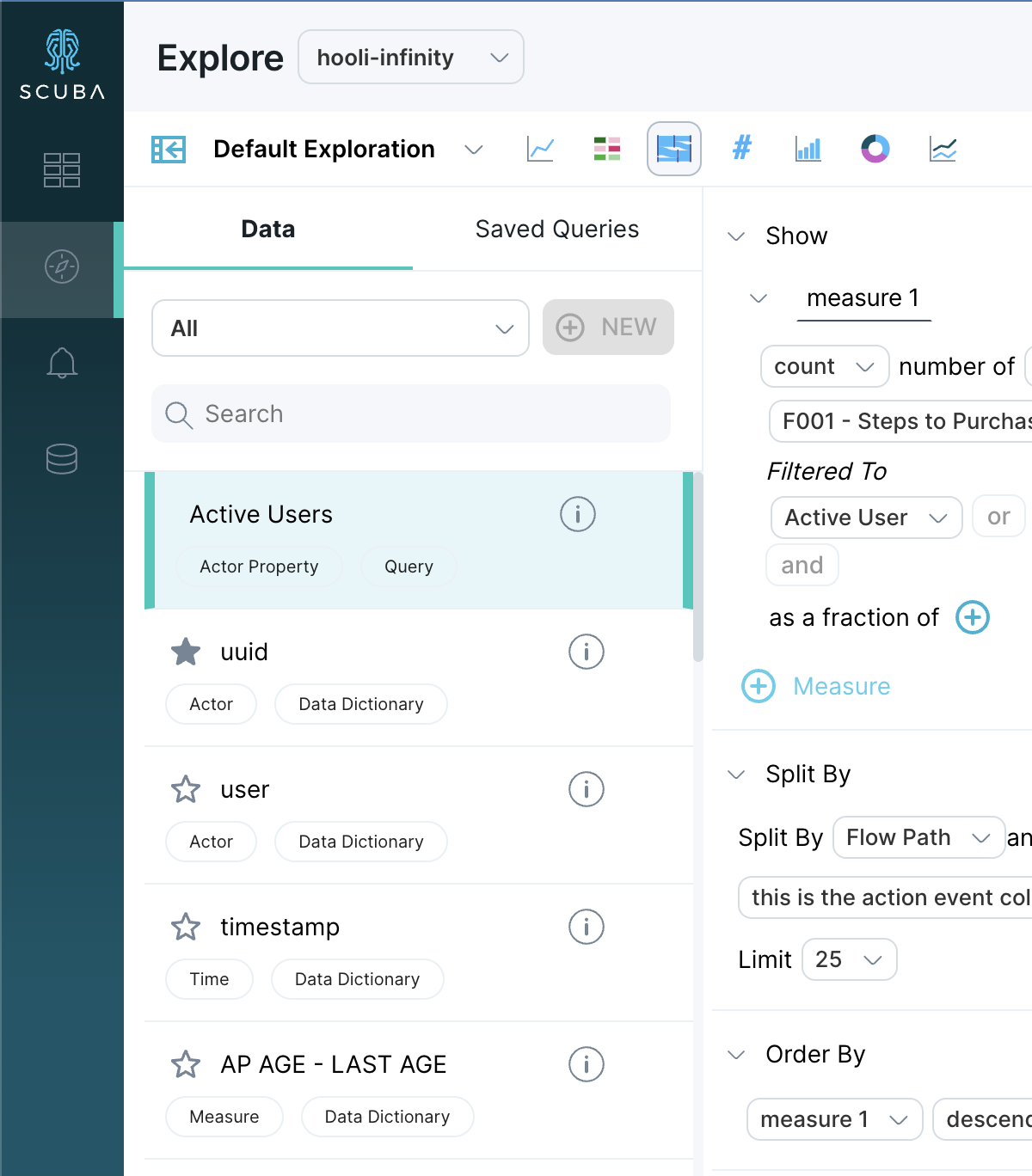1032x1176 pixels.
Task: Collapse the Show section
Action: coord(736,236)
